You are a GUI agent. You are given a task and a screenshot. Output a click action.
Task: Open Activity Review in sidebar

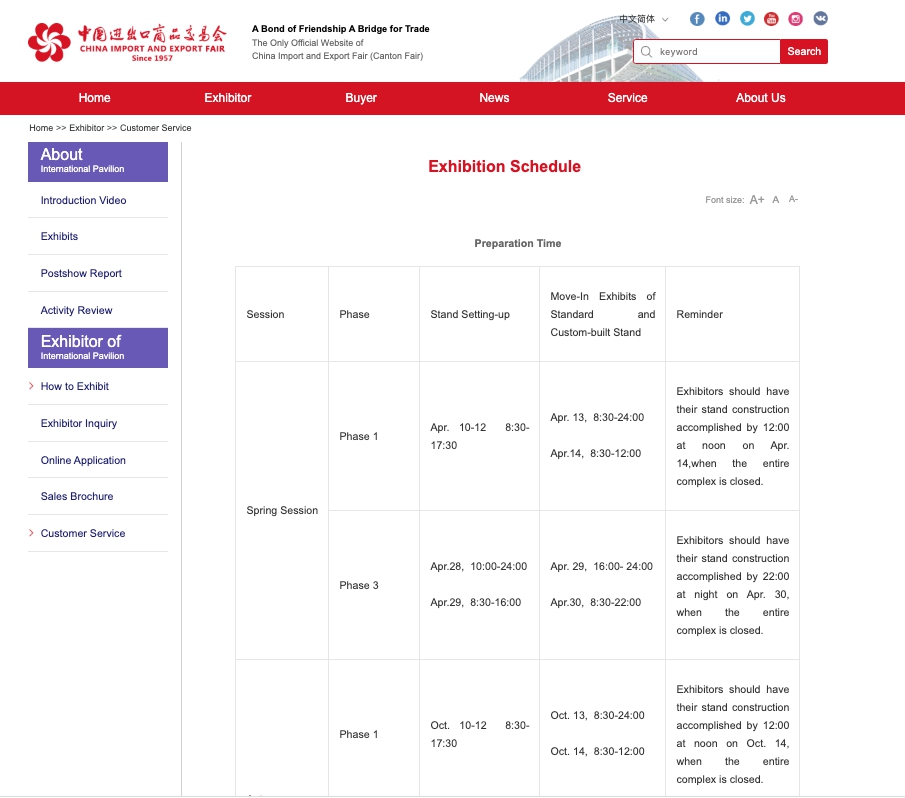click(76, 310)
